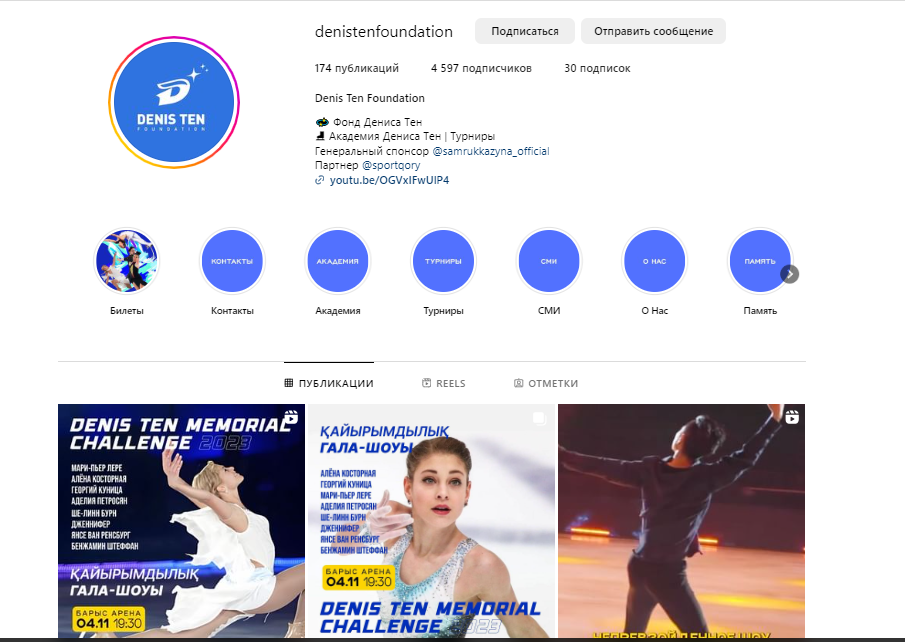Viewport: 905px width, 642px height.
Task: Open the Билеты story highlight
Action: 127,261
